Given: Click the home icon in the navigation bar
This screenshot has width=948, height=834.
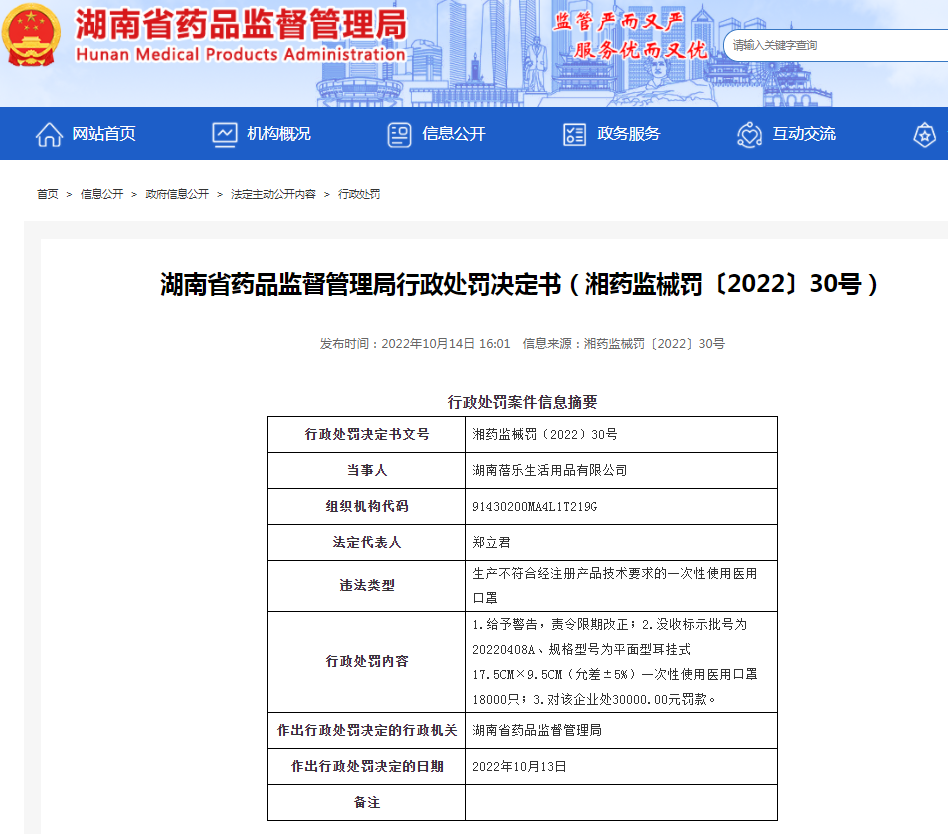Looking at the screenshot, I should click(x=49, y=134).
